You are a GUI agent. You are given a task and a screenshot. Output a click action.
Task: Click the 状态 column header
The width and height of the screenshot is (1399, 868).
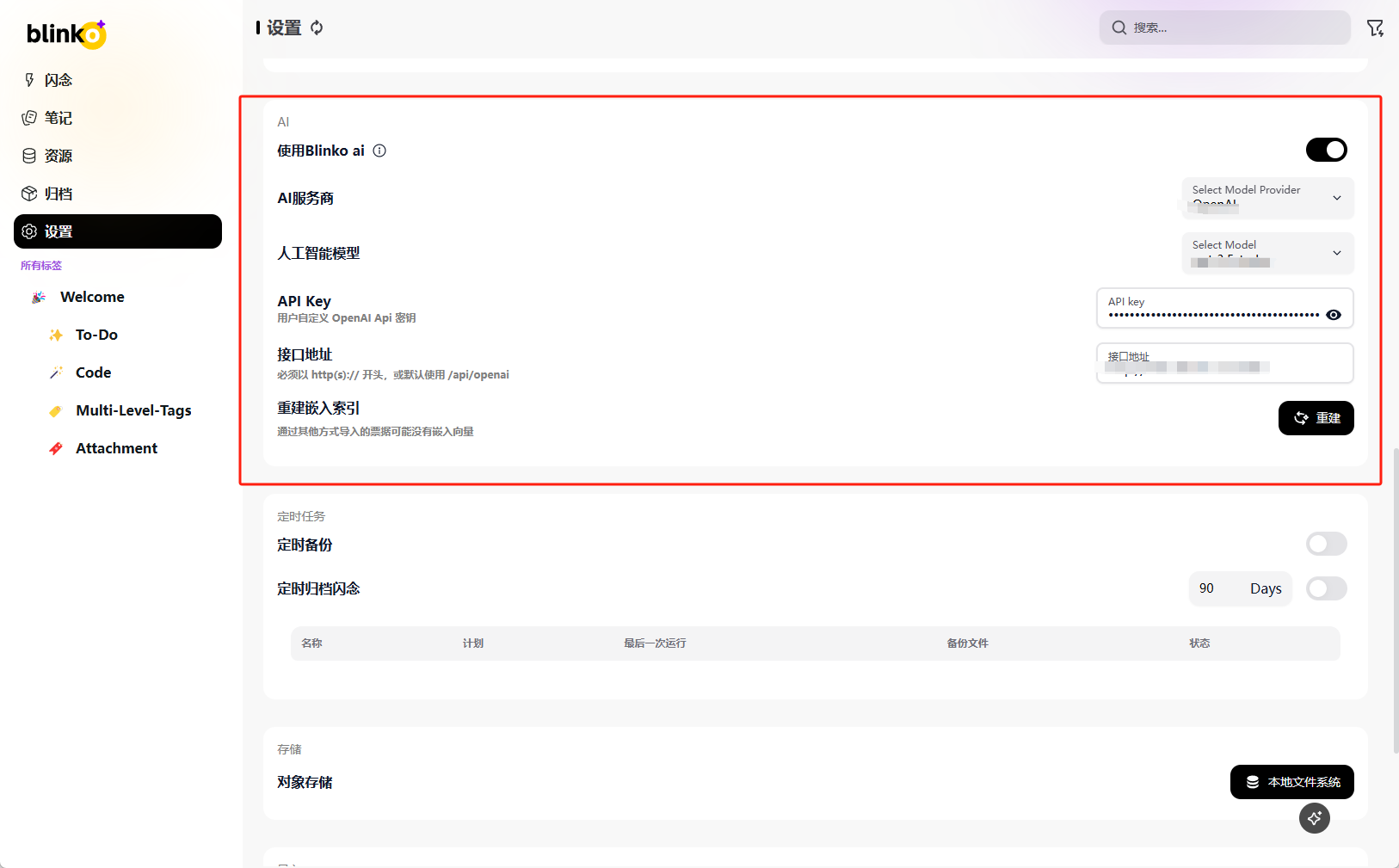pos(1199,643)
